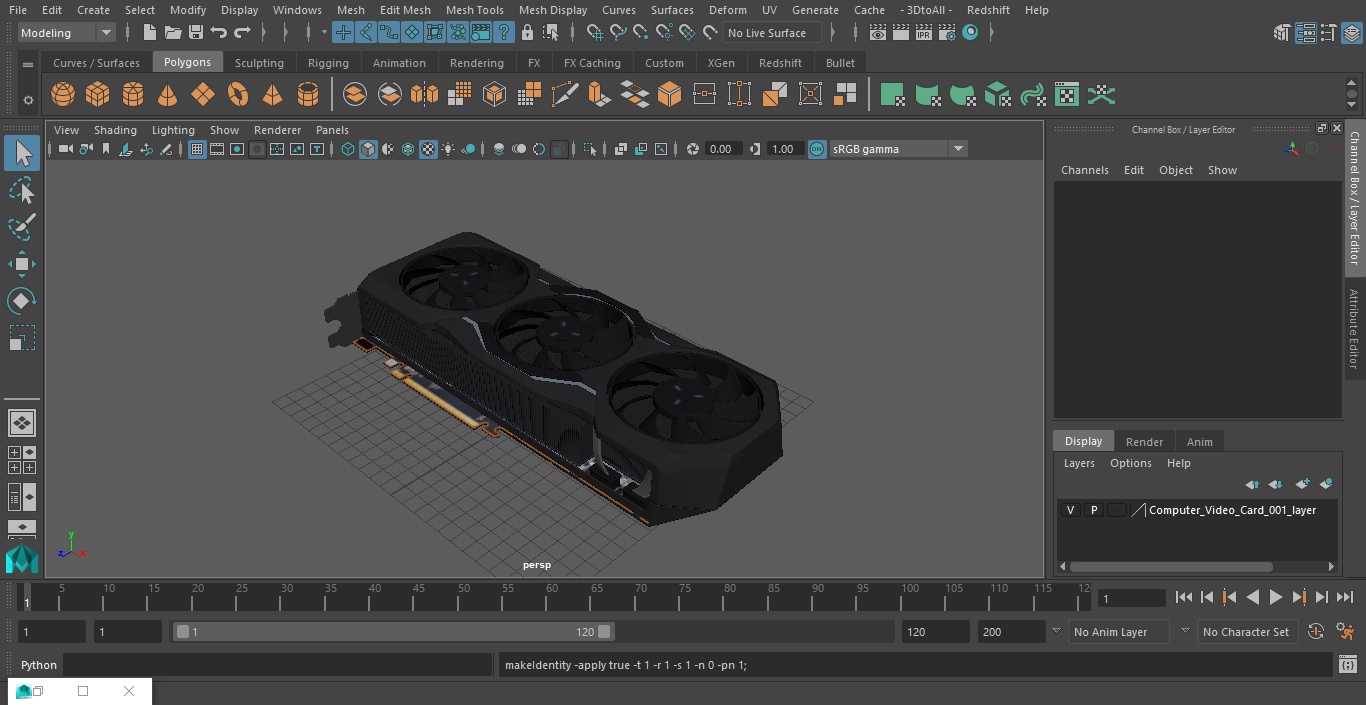Click the layer editor horizontal scrollbar
Image resolution: width=1366 pixels, height=705 pixels.
[x=1171, y=566]
